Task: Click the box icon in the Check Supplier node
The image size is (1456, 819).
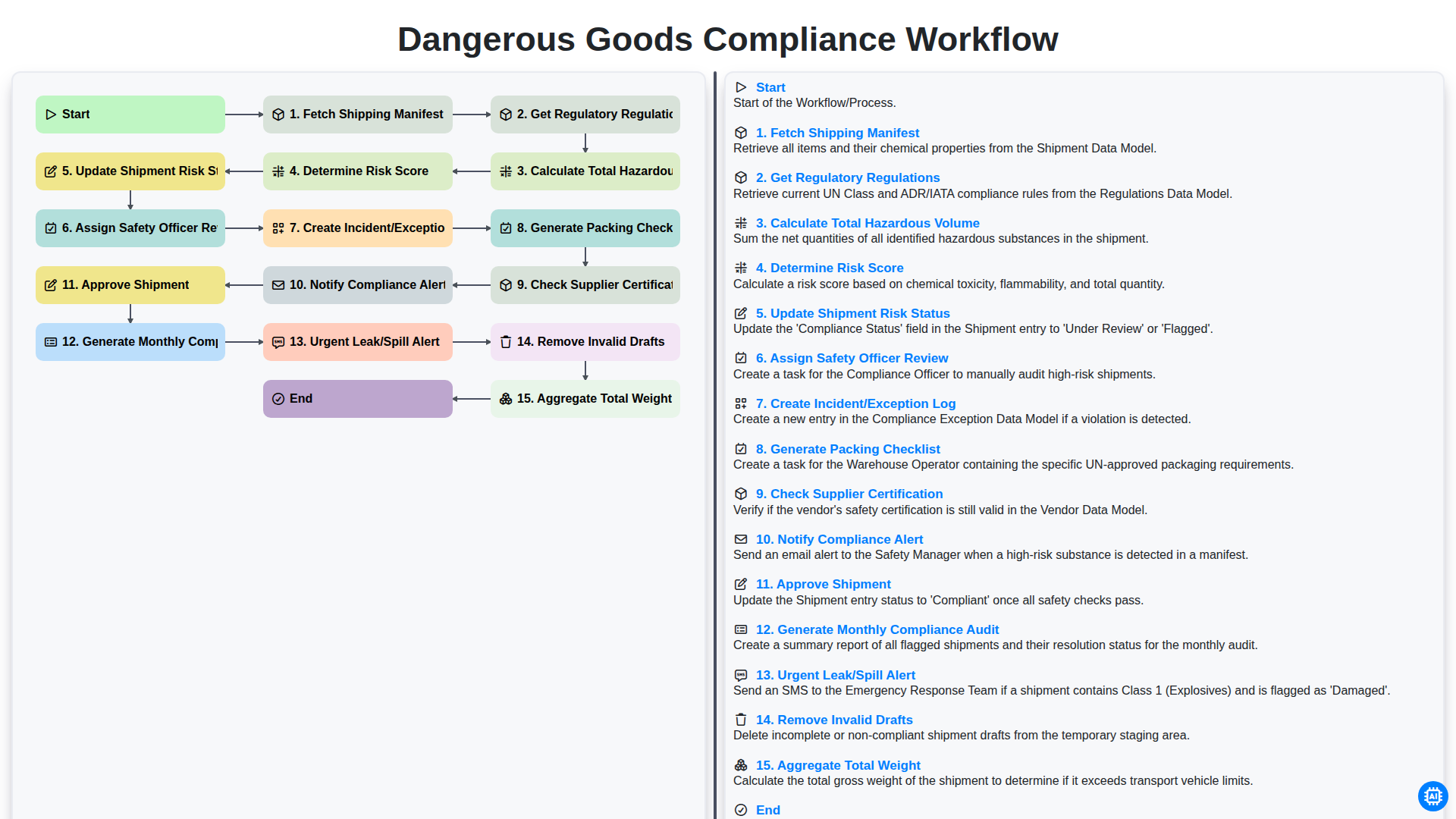Action: 506,285
